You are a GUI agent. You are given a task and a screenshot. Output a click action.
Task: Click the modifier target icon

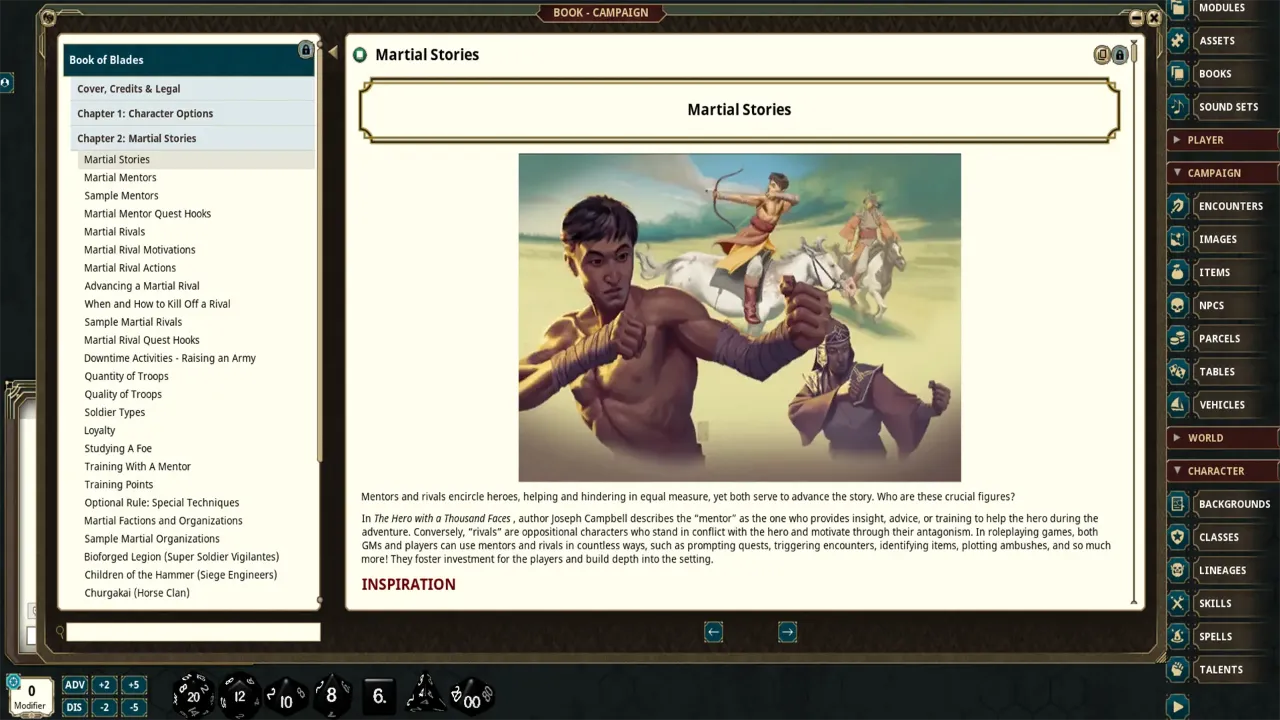tap(13, 682)
